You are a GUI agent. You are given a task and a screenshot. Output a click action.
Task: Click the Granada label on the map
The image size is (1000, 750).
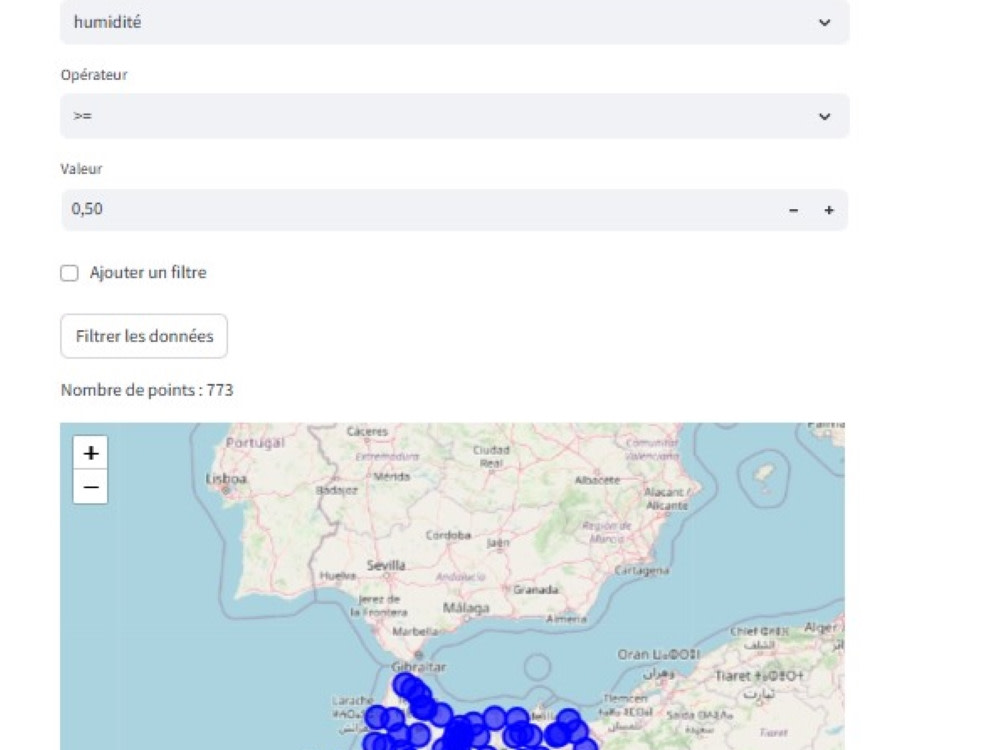click(x=535, y=590)
